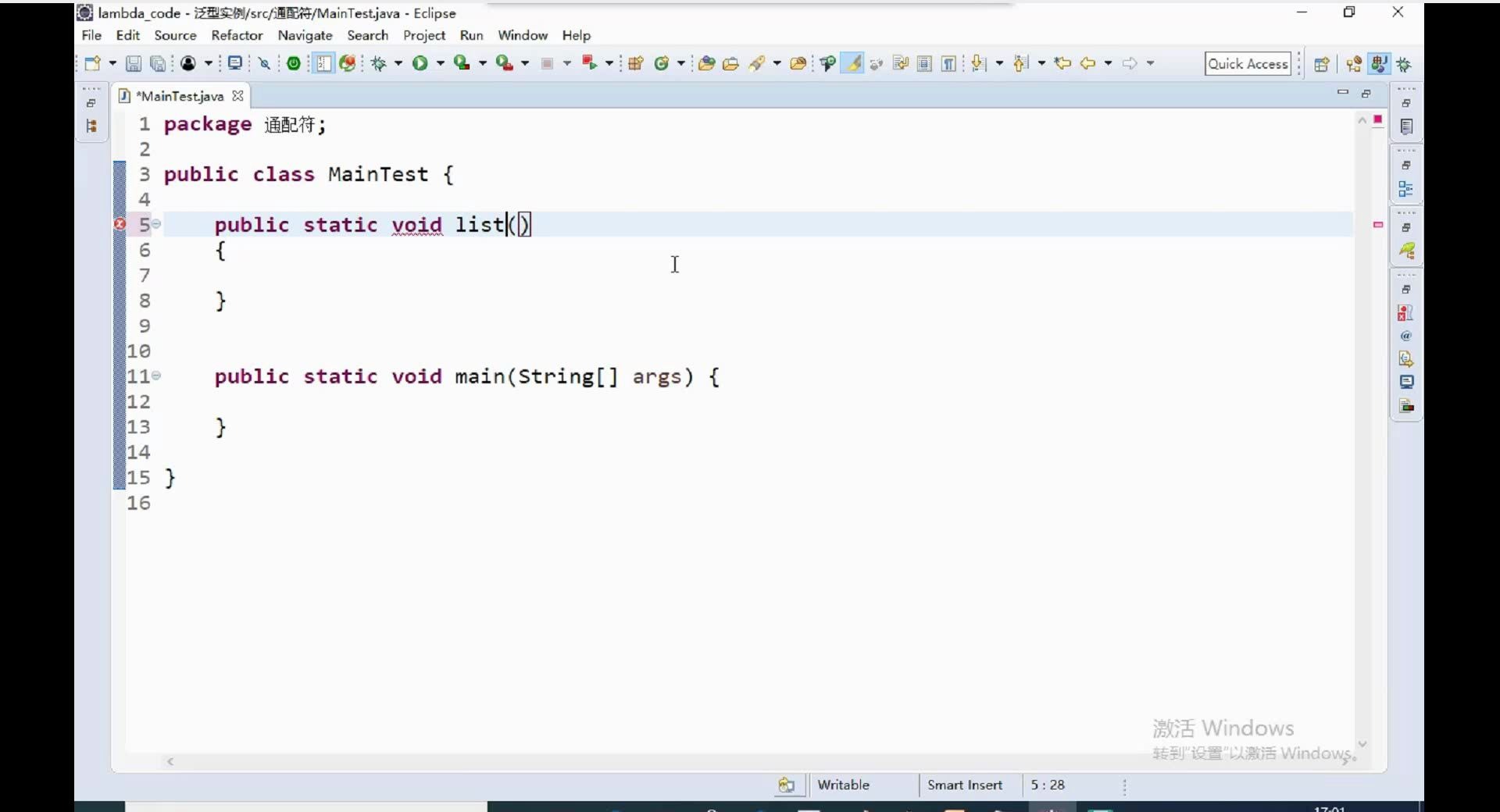Open the Debug dropdown arrow
The width and height of the screenshot is (1500, 812).
398,63
